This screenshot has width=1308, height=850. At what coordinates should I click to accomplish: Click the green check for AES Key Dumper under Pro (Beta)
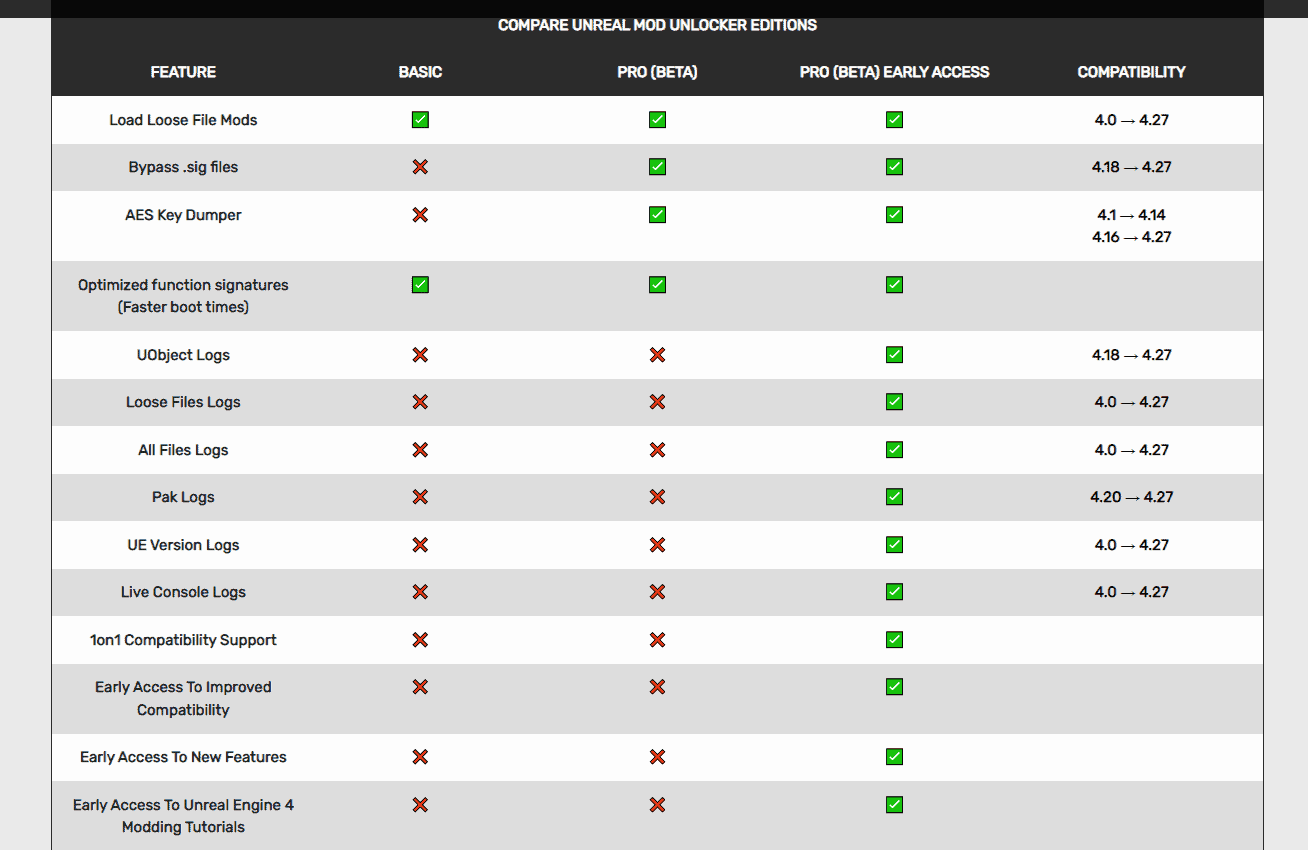click(657, 214)
